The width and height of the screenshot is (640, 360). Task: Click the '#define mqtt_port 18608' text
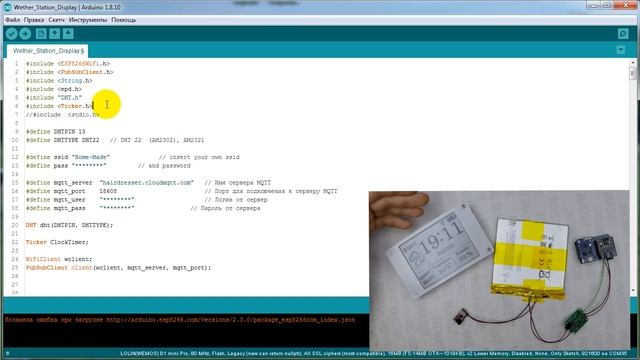(71, 191)
